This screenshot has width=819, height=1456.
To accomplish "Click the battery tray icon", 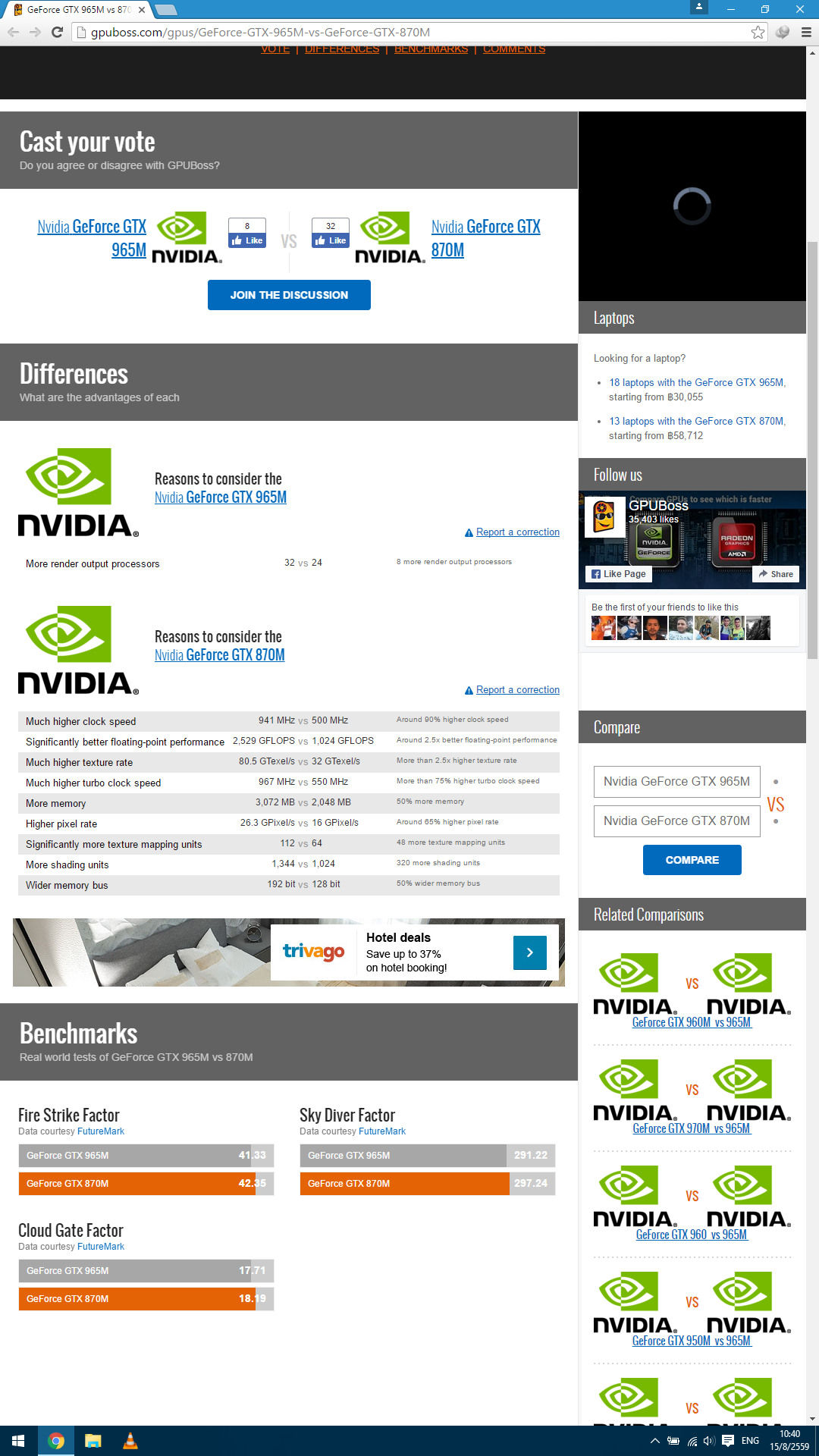I will click(x=673, y=1441).
